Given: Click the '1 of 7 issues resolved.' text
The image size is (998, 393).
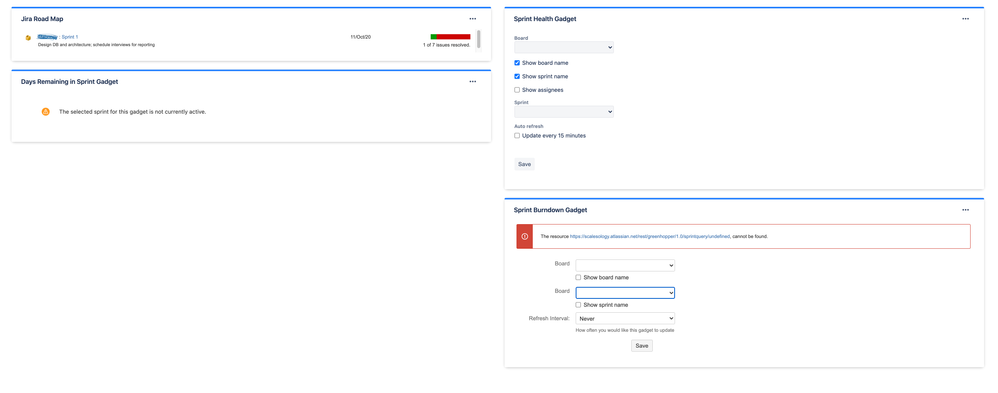Looking at the screenshot, I should click(446, 45).
